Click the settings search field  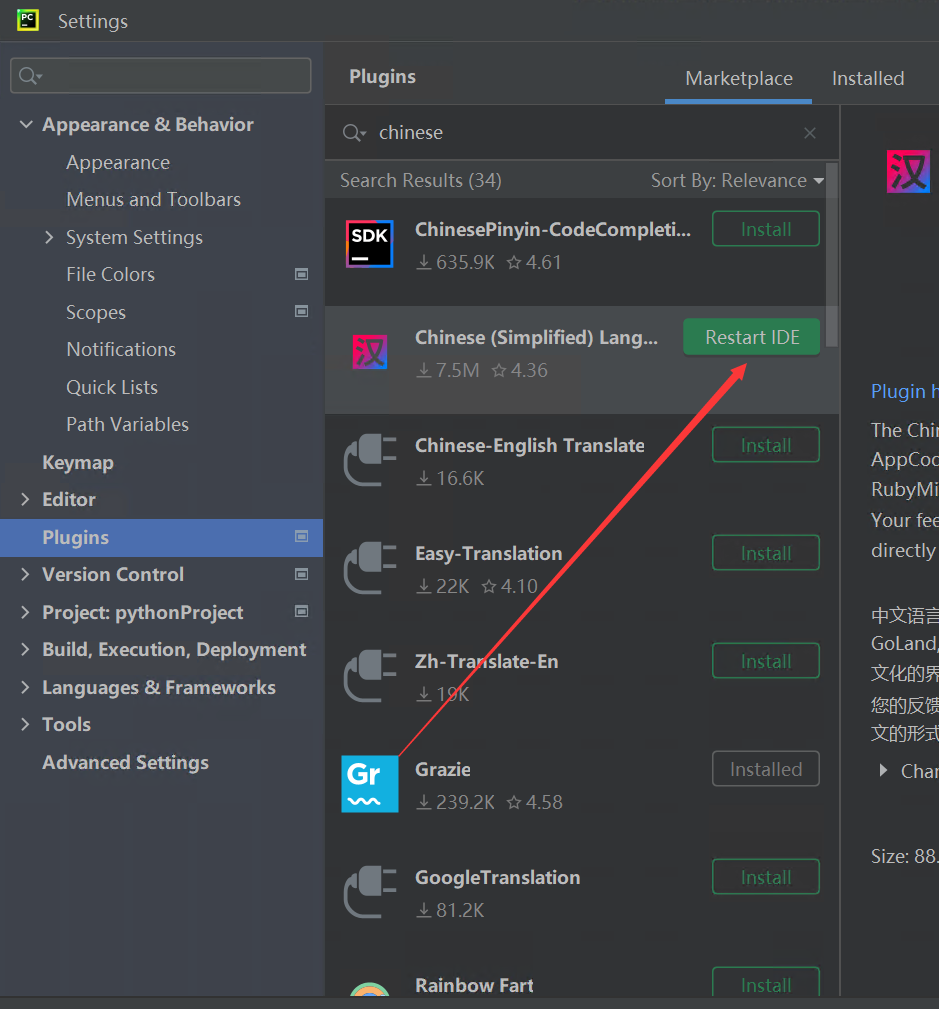[161, 75]
